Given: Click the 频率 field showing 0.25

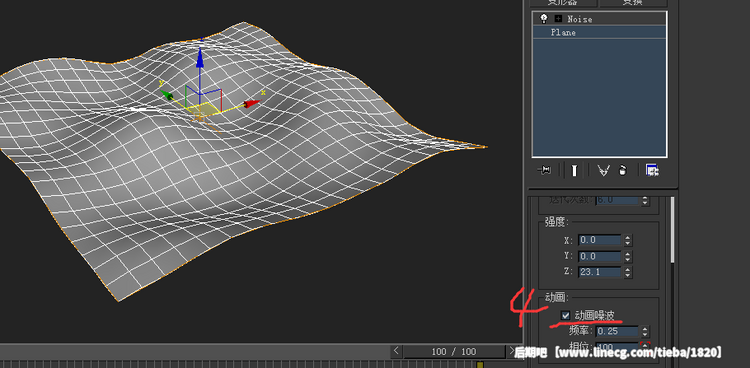Looking at the screenshot, I should click(617, 331).
